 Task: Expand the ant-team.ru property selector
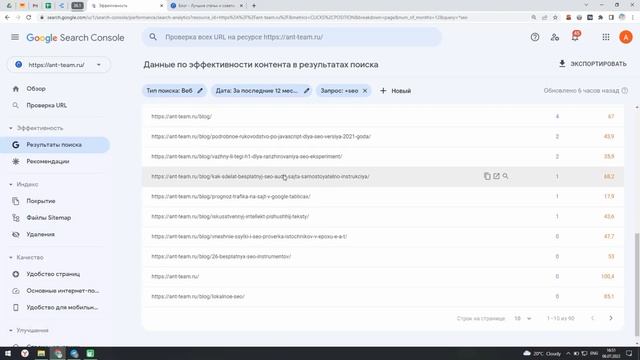coord(59,65)
